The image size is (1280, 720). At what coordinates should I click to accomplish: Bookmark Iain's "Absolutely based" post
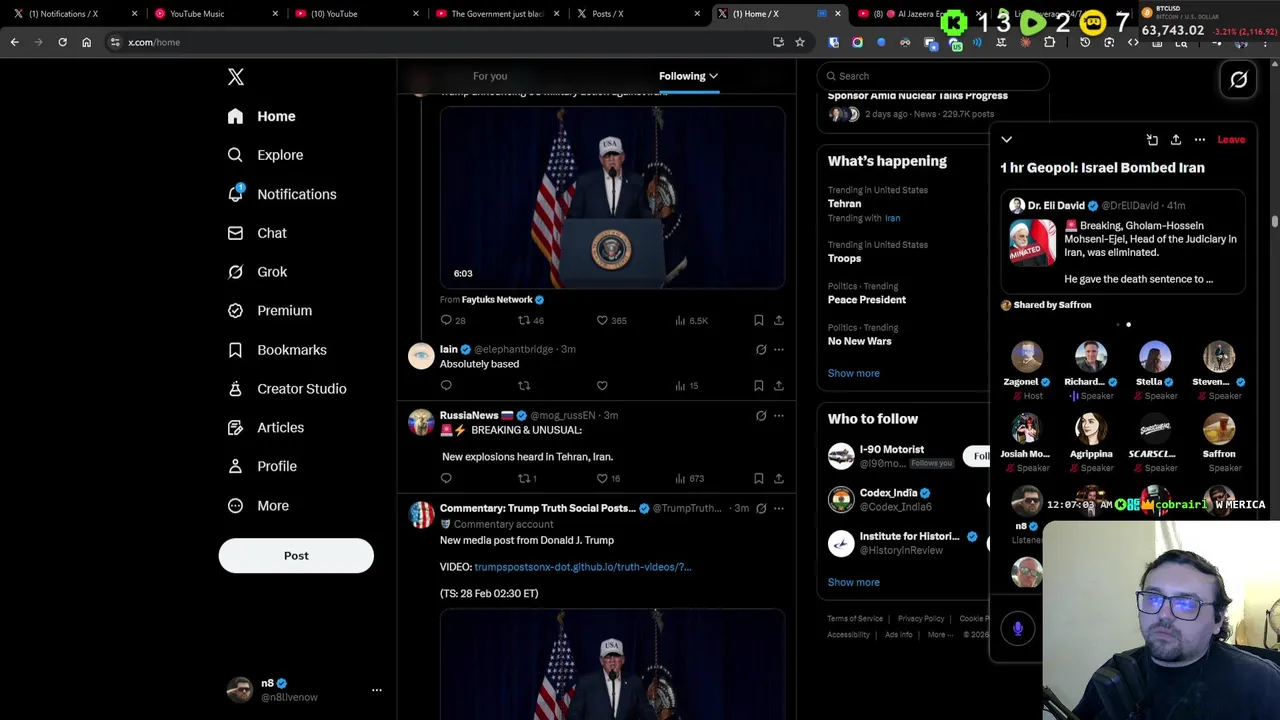[x=759, y=385]
